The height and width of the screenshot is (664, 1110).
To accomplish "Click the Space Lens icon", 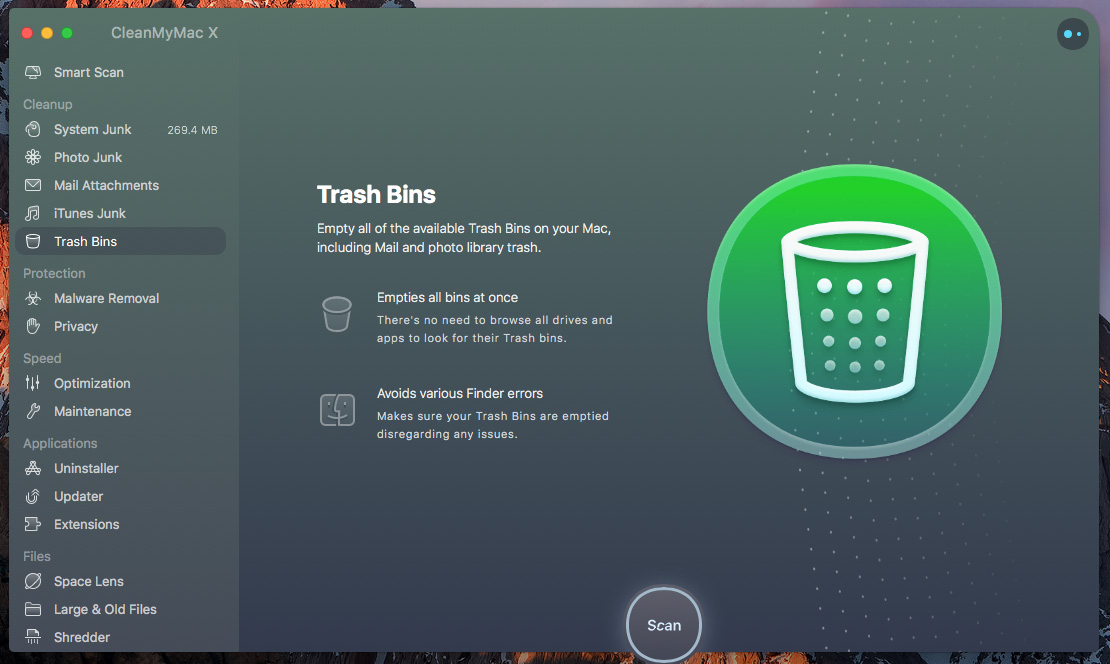I will (33, 581).
